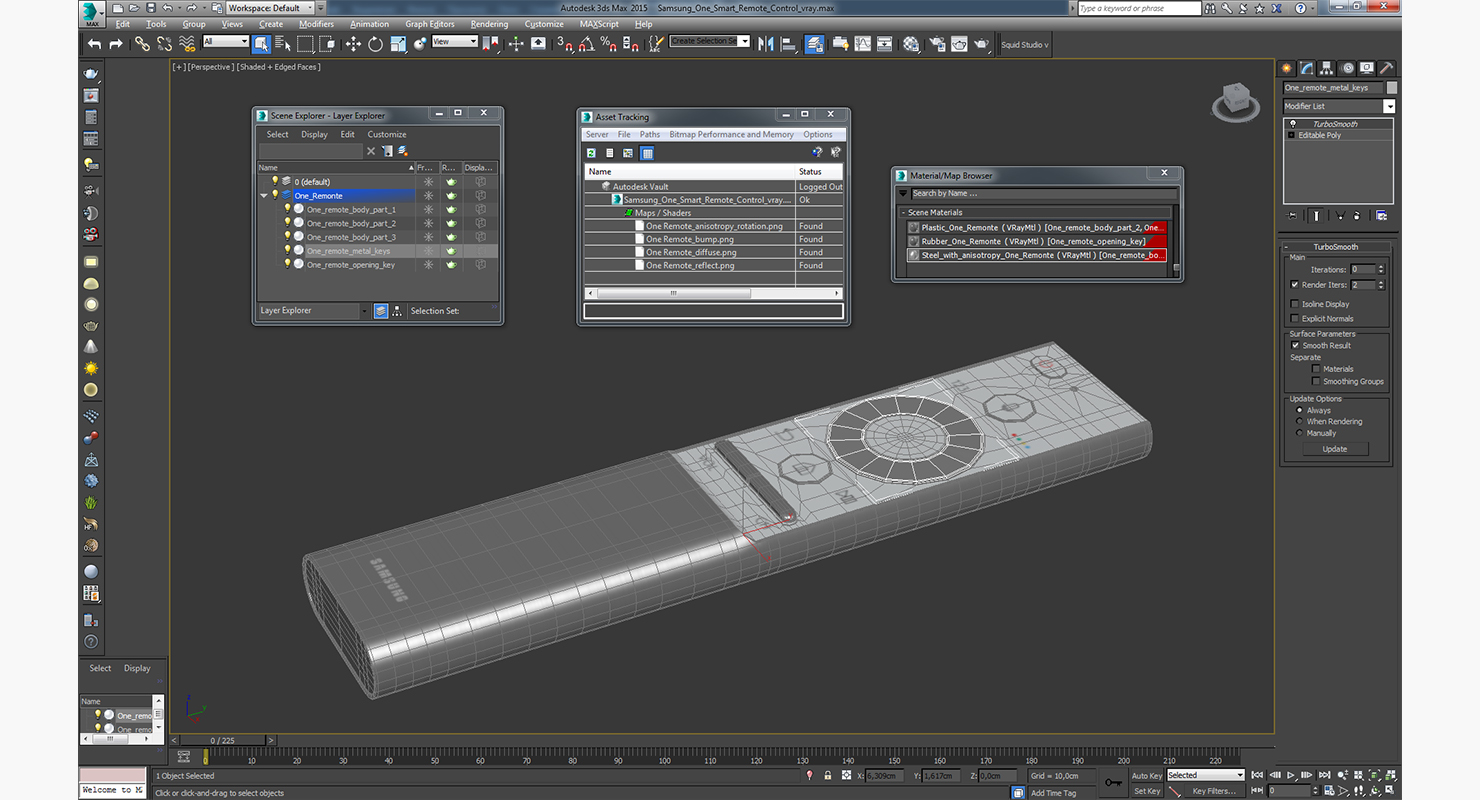Select the Always update option
The height and width of the screenshot is (800, 1480).
click(1300, 410)
